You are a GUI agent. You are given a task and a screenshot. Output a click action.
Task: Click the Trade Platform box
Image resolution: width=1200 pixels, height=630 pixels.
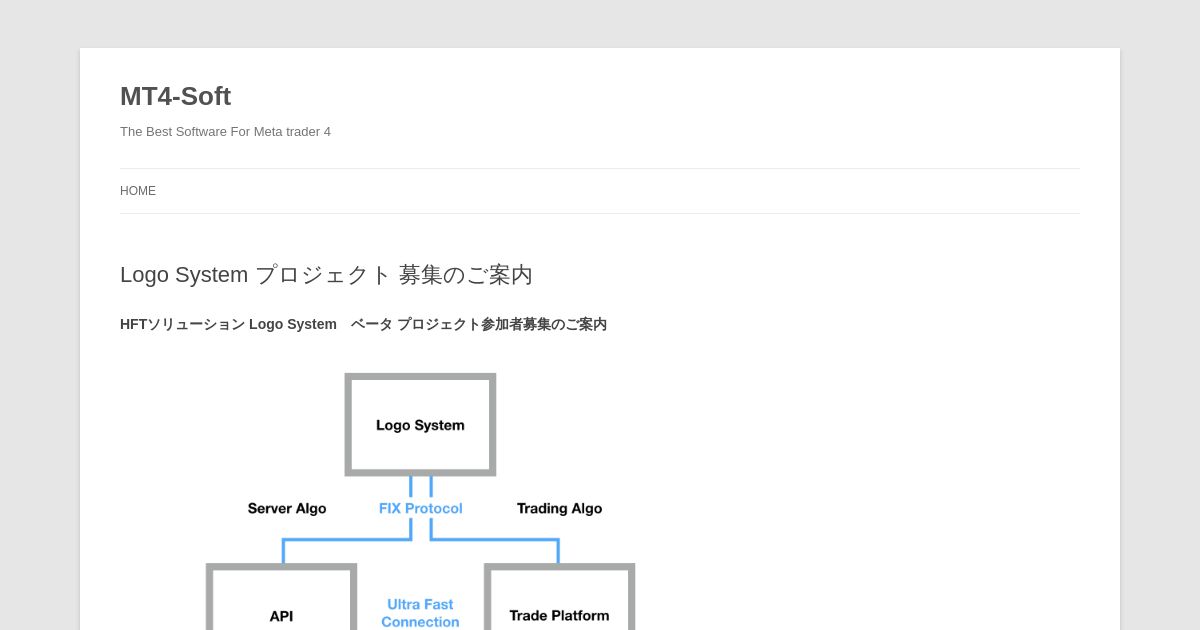[x=559, y=598]
